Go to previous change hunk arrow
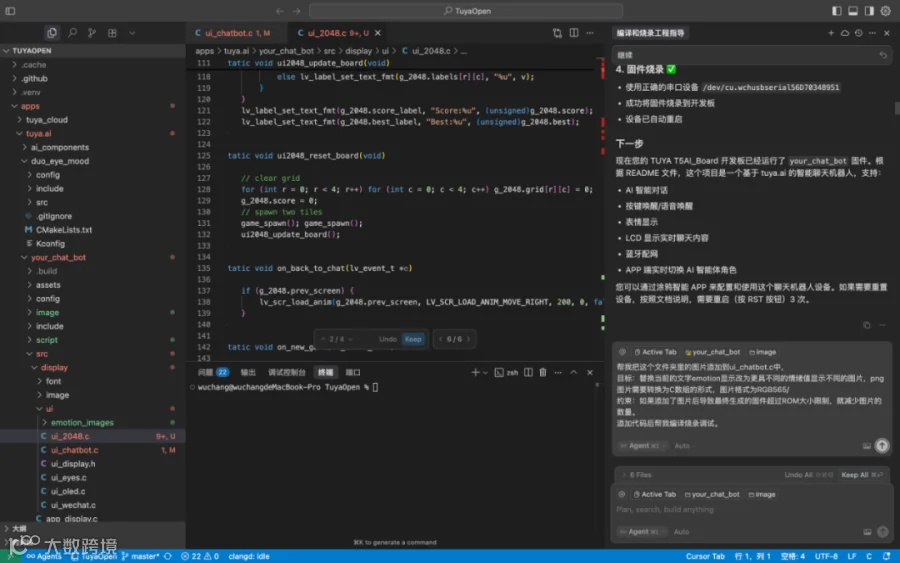900x563 pixels. (323, 339)
